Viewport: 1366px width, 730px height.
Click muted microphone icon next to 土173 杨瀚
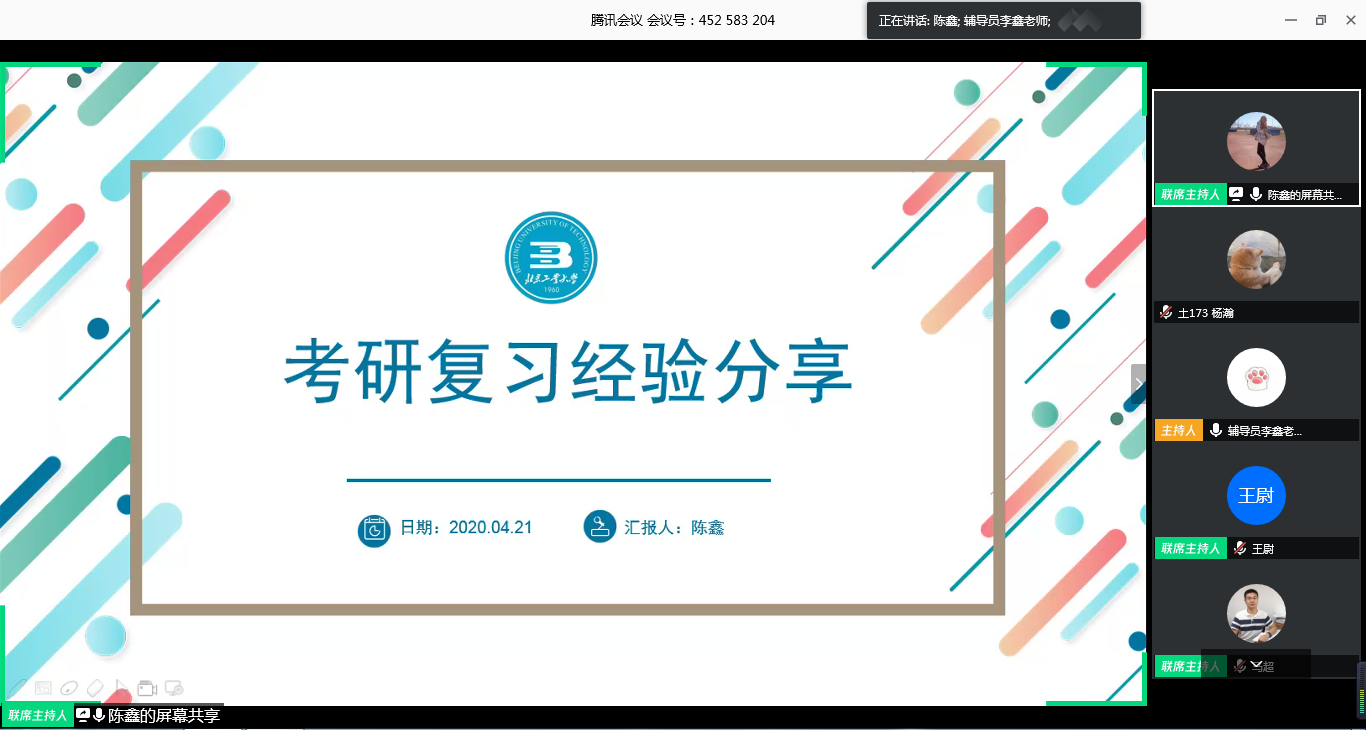[x=1166, y=313]
